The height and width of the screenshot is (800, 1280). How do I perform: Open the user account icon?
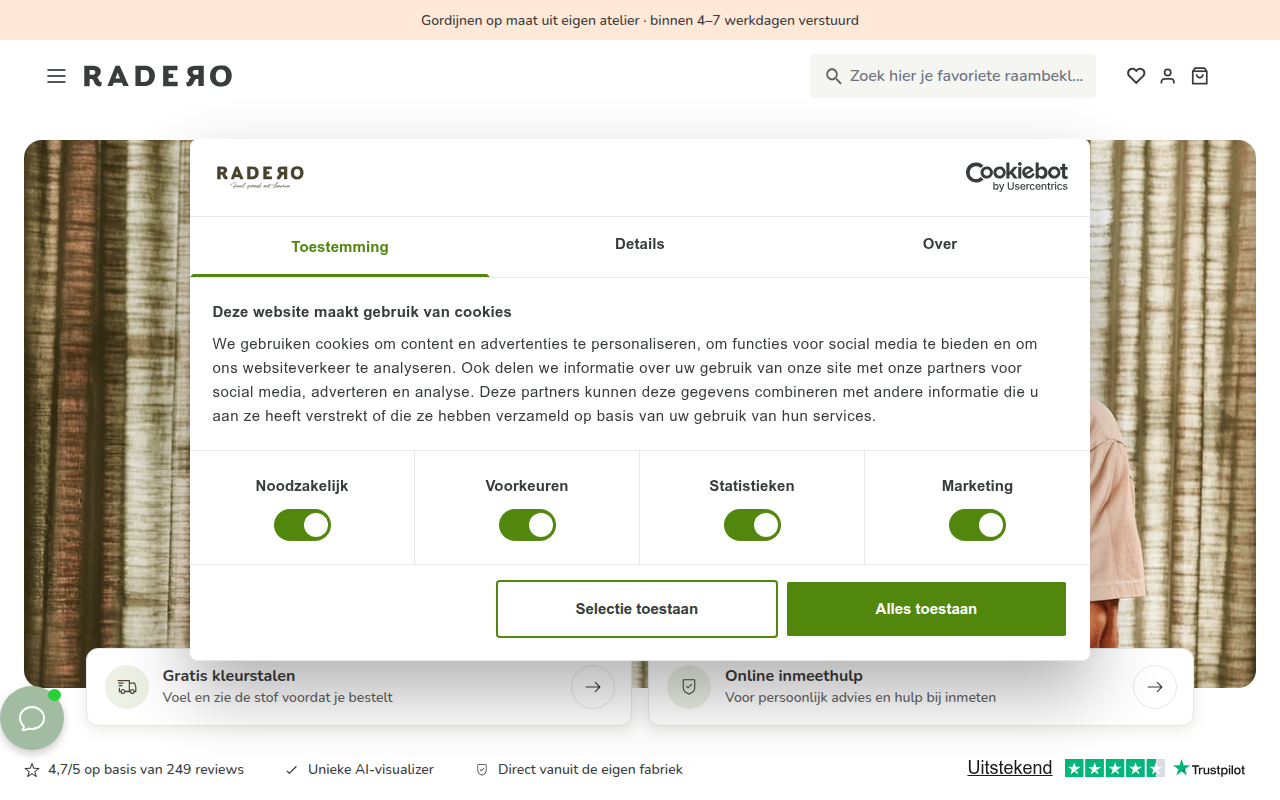[x=1168, y=76]
